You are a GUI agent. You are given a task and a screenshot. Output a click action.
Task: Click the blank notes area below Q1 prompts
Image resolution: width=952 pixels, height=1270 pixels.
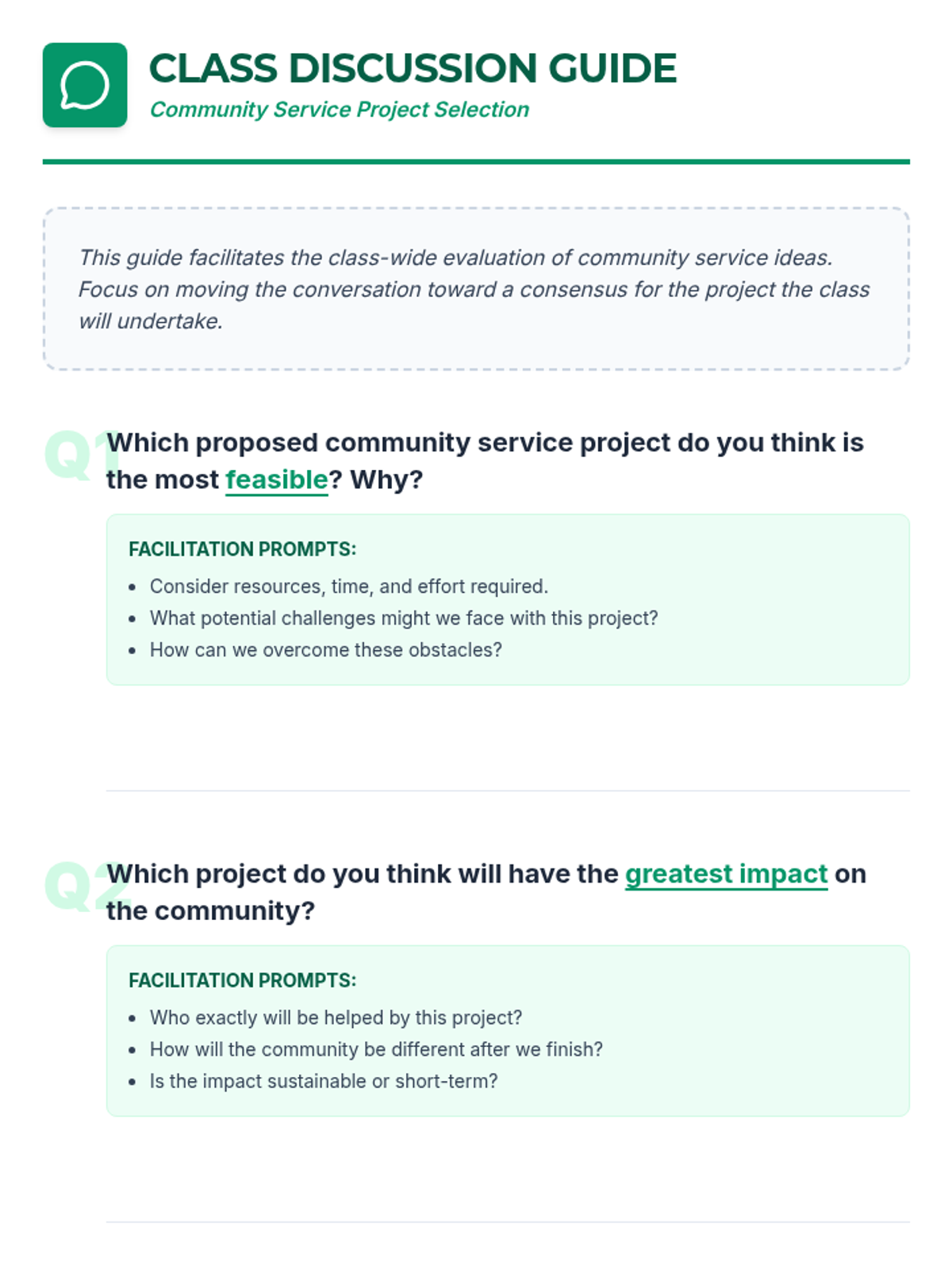[x=508, y=738]
